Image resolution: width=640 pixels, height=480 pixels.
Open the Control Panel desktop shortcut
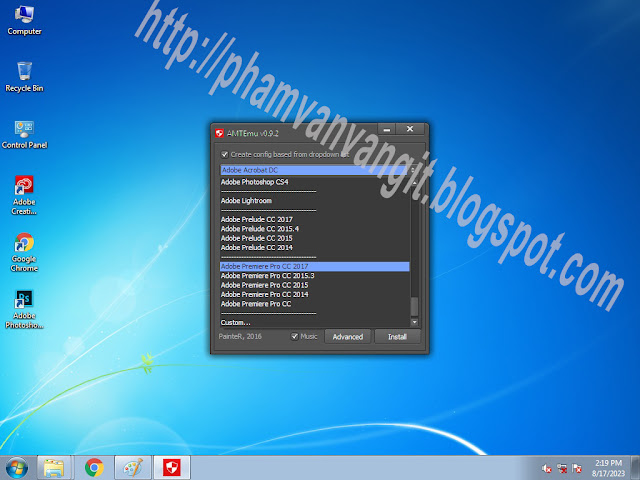(x=24, y=135)
